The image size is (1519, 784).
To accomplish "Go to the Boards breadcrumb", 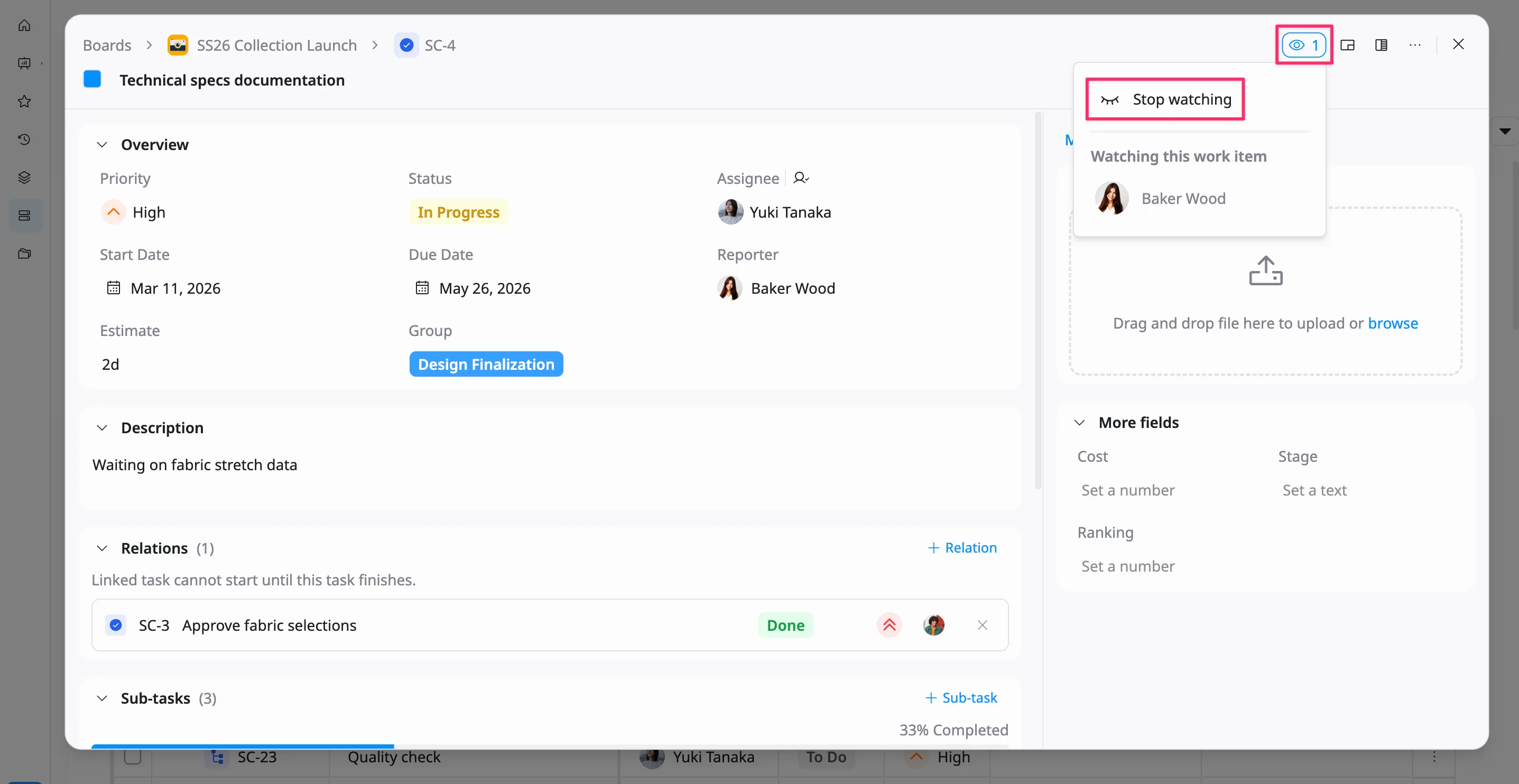I will (107, 45).
